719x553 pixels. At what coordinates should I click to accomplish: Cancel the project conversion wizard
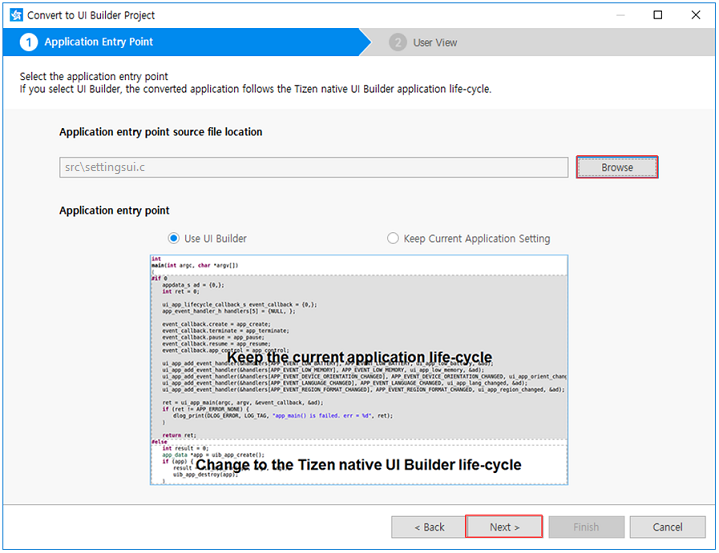tap(667, 527)
